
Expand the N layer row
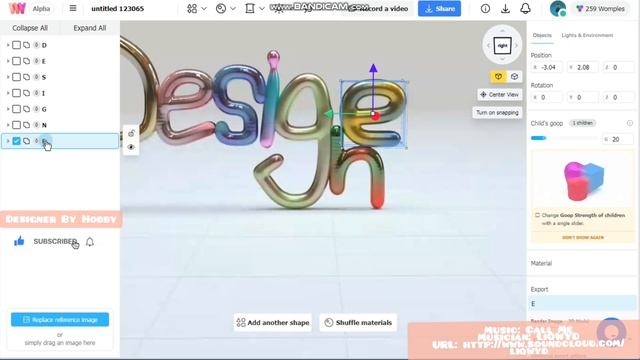pos(8,125)
